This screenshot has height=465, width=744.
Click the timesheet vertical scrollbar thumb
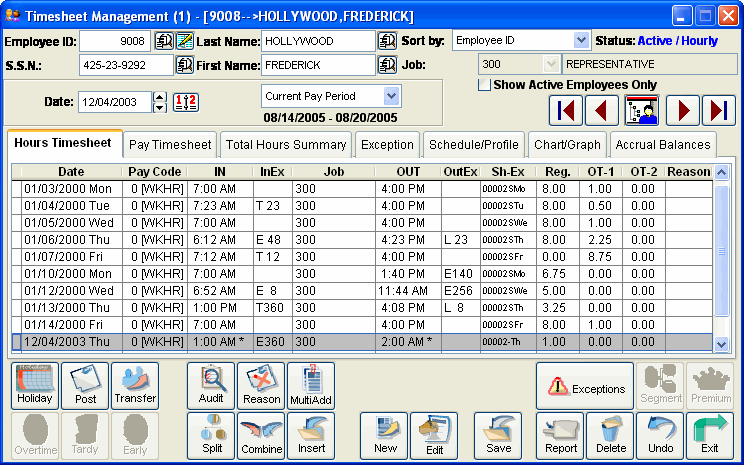point(721,251)
